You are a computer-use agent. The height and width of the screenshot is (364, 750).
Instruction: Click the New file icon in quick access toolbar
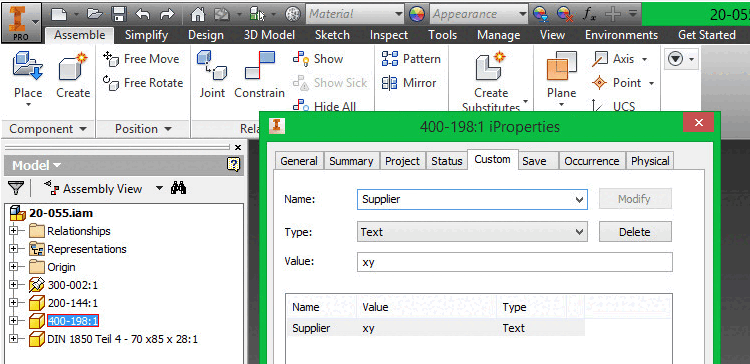pyautogui.click(x=58, y=14)
